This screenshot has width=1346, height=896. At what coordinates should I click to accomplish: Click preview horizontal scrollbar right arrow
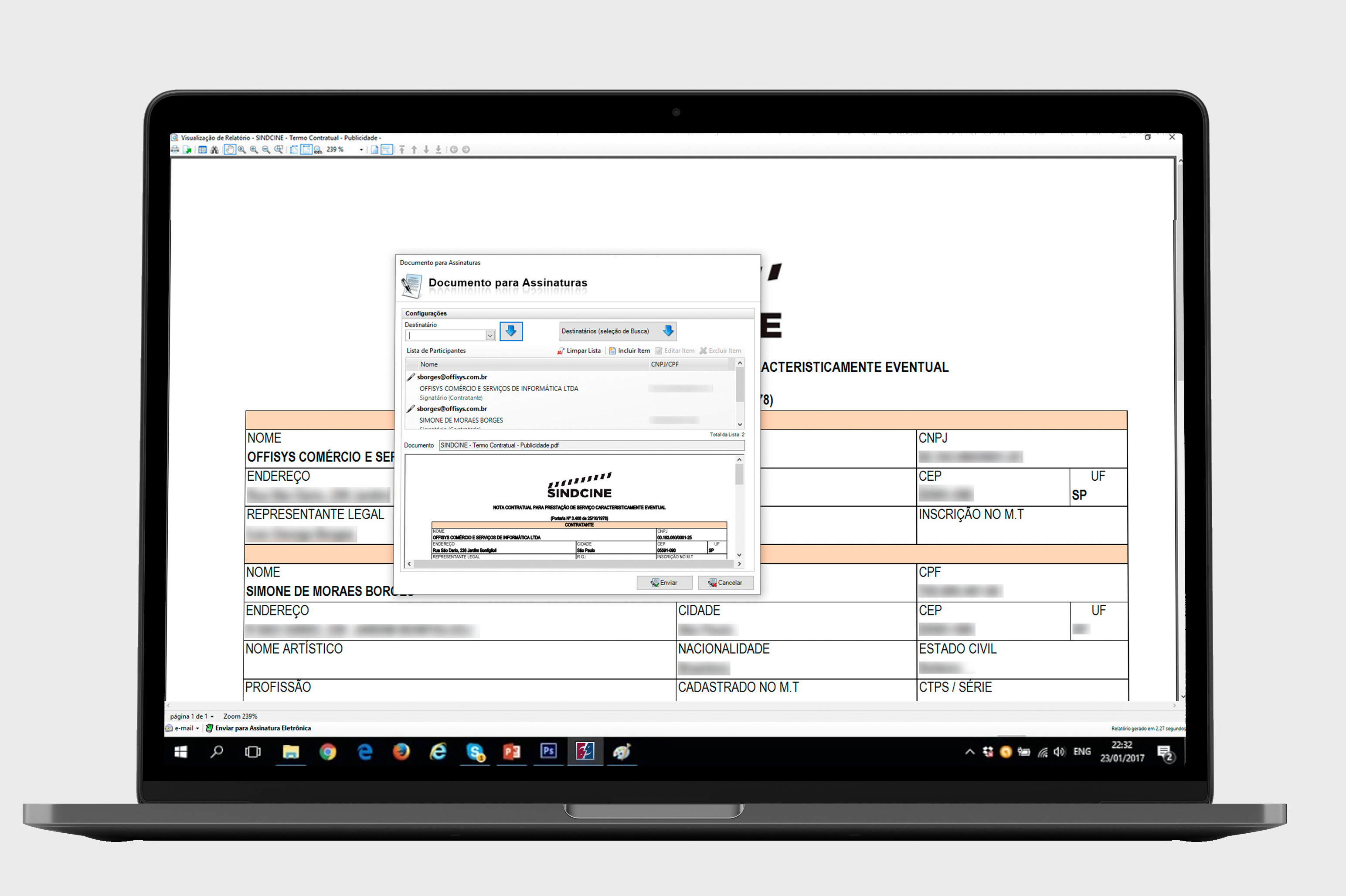(739, 564)
